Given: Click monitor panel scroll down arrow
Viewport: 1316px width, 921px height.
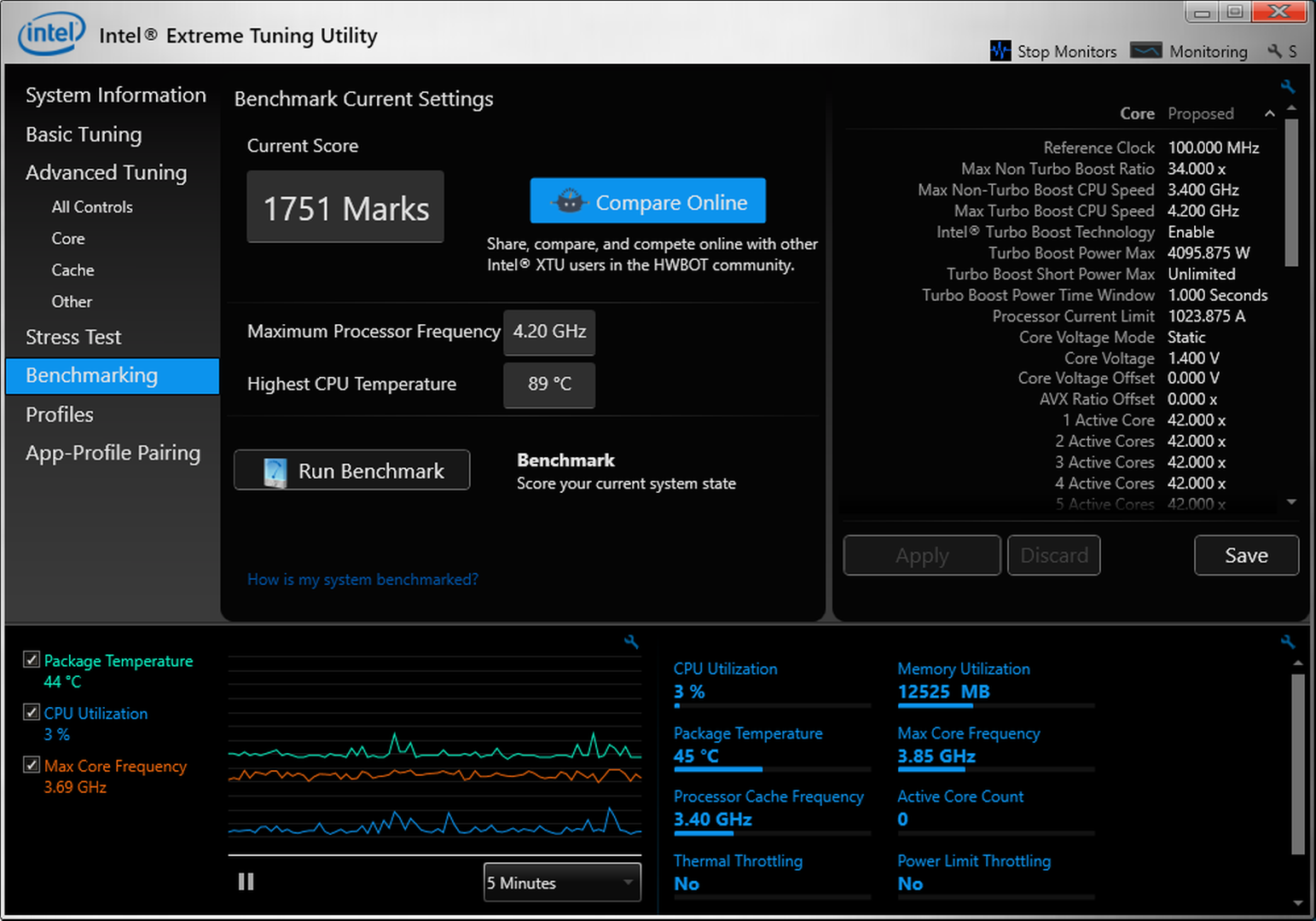Looking at the screenshot, I should (1297, 903).
